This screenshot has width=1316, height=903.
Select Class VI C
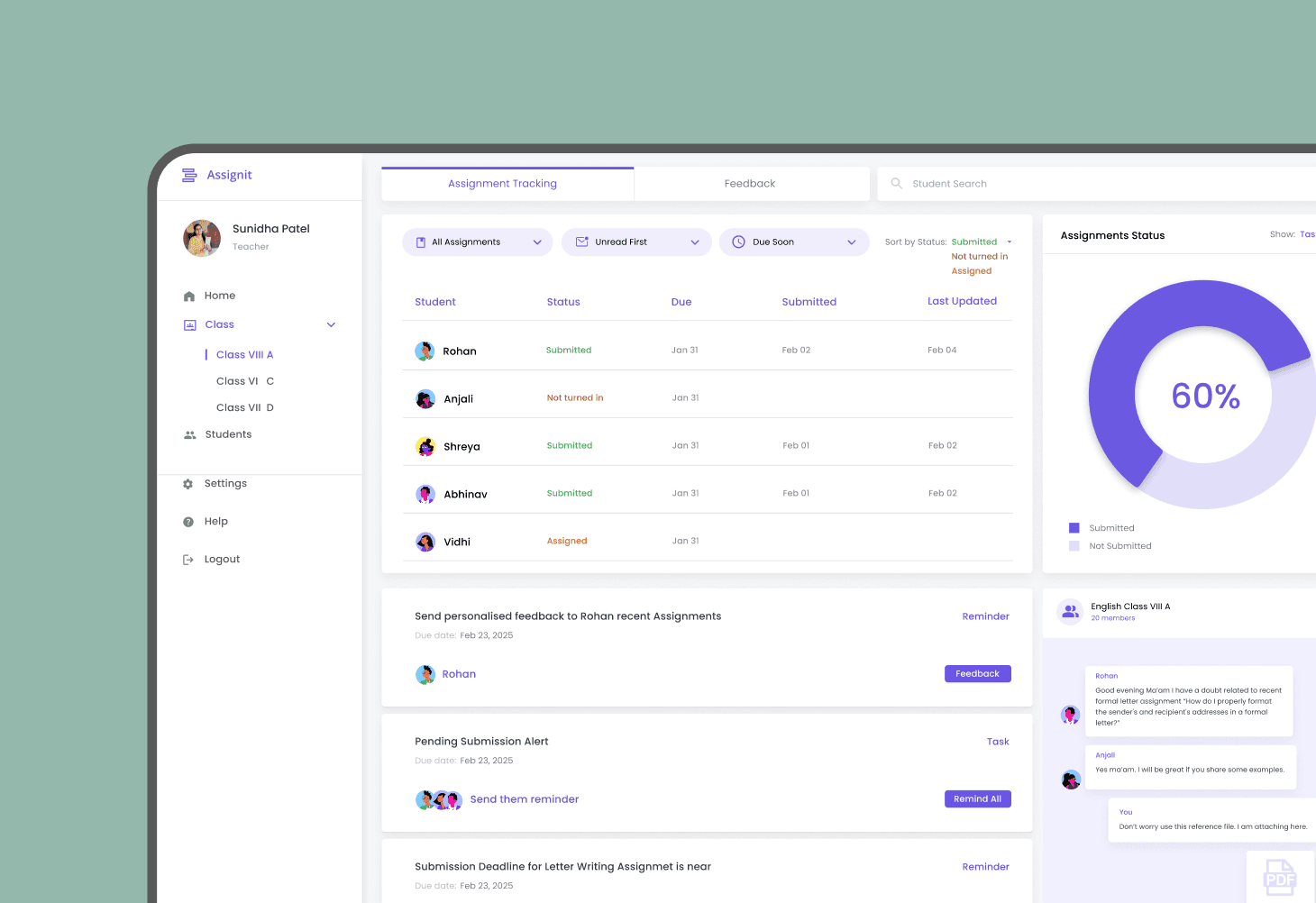245,381
